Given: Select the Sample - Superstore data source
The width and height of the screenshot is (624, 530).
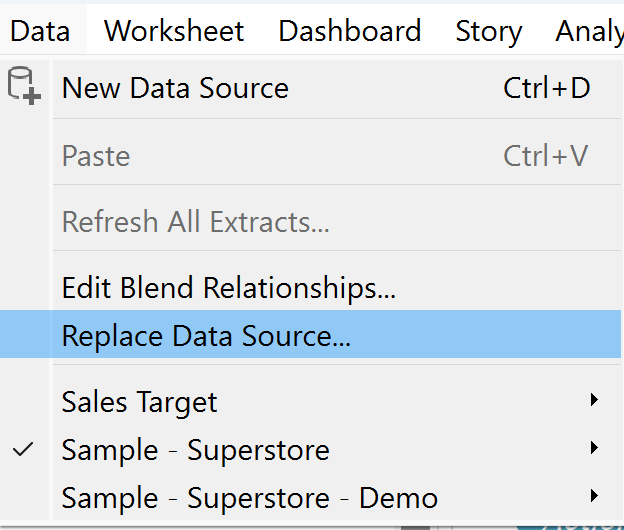Looking at the screenshot, I should [195, 450].
